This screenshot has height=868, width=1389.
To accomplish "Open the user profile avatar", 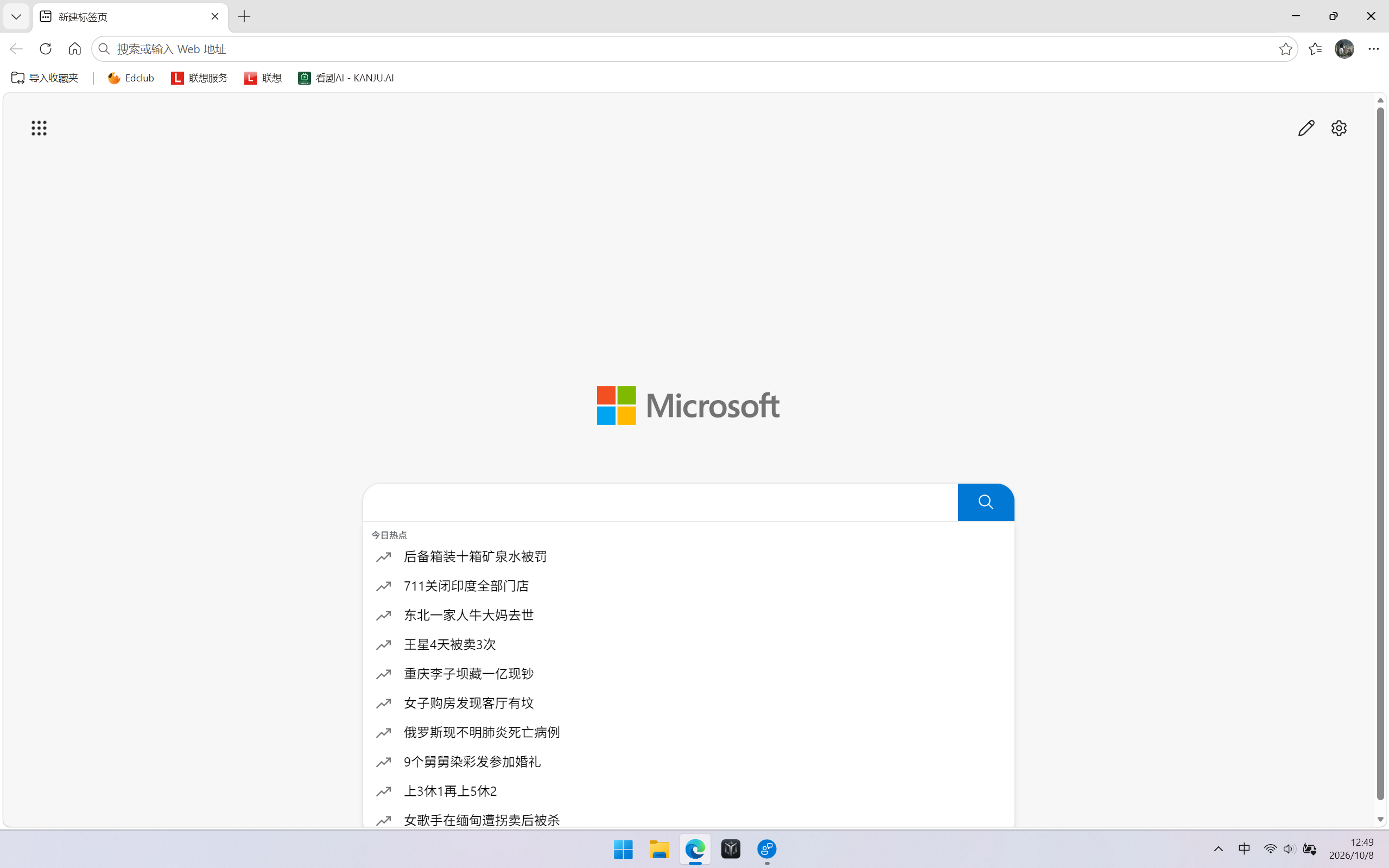I will coord(1344,49).
